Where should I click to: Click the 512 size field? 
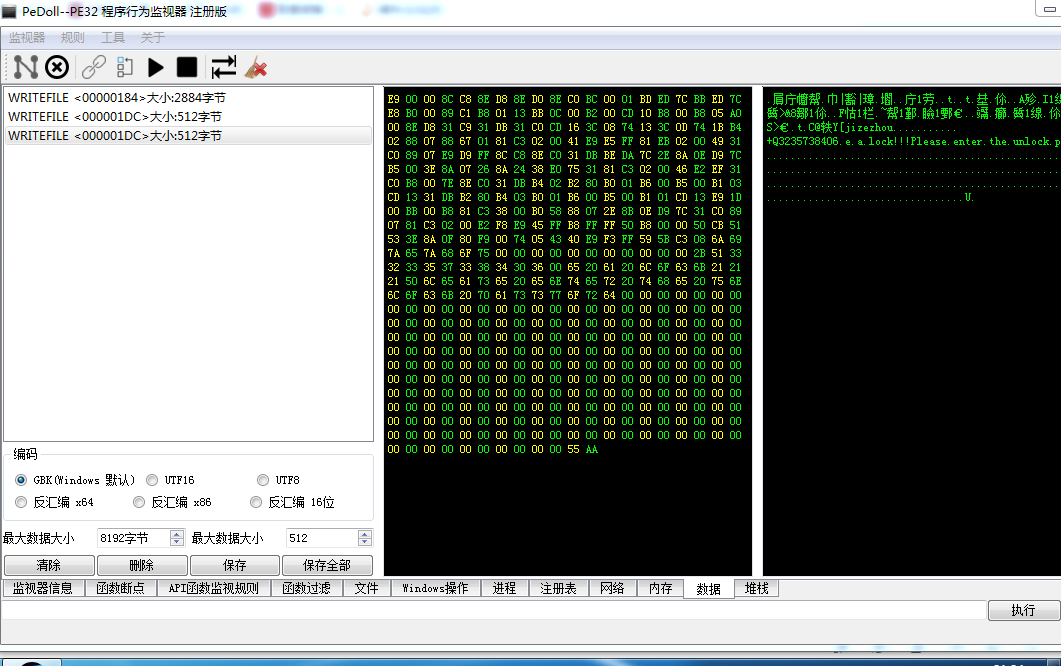[322, 538]
